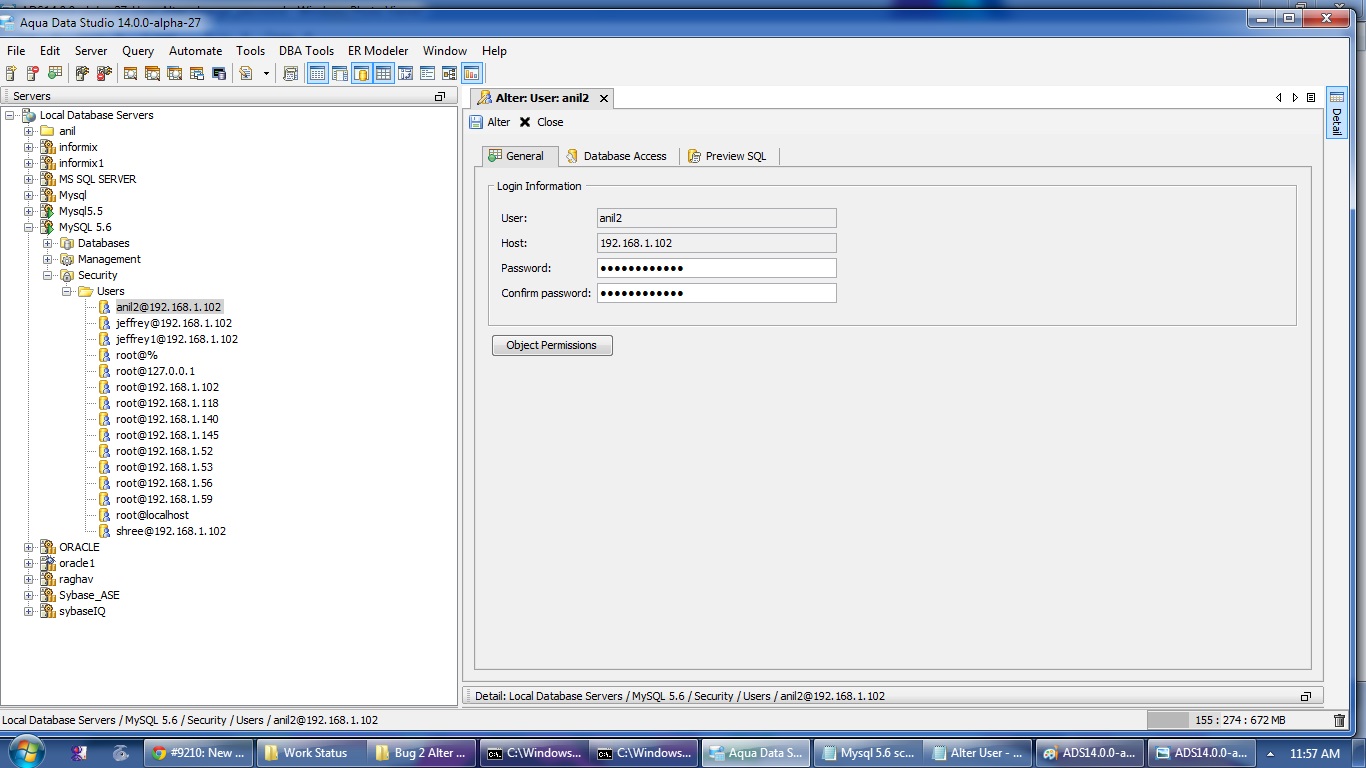
Task: Click the table icon with green circle
Action: click(55, 73)
